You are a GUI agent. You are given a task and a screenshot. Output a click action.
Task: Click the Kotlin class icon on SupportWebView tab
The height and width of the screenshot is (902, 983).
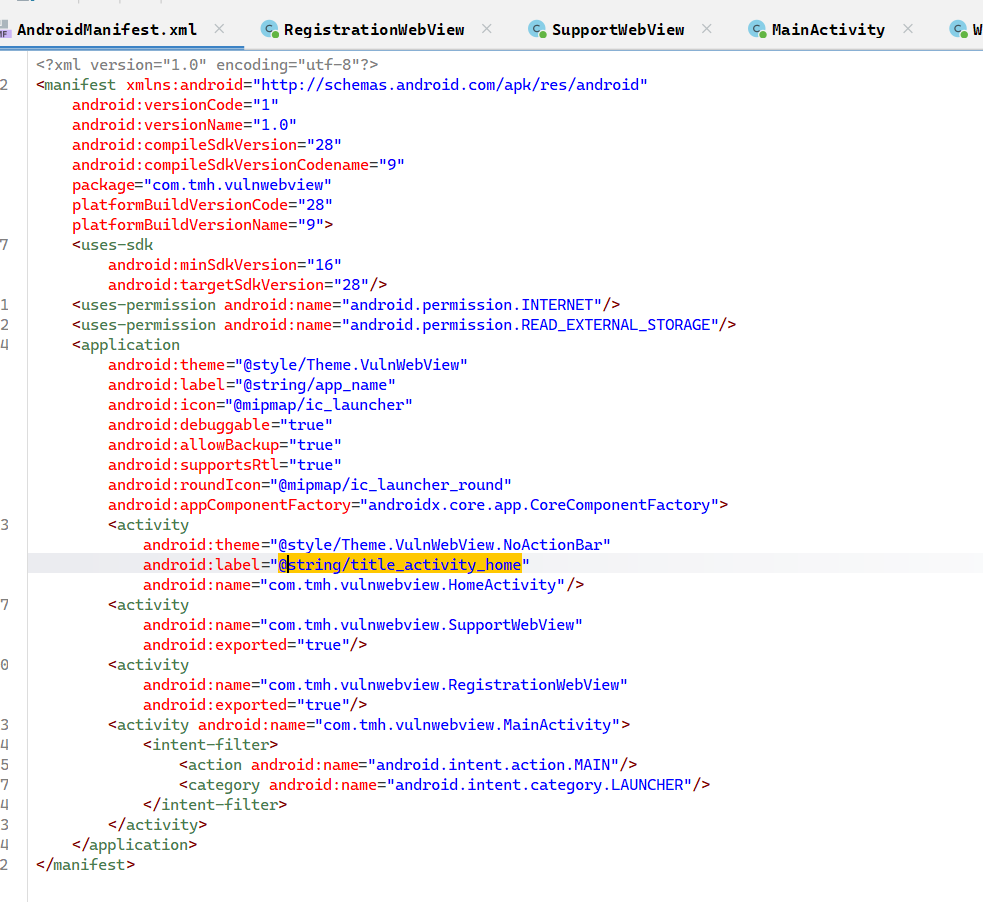[537, 29]
